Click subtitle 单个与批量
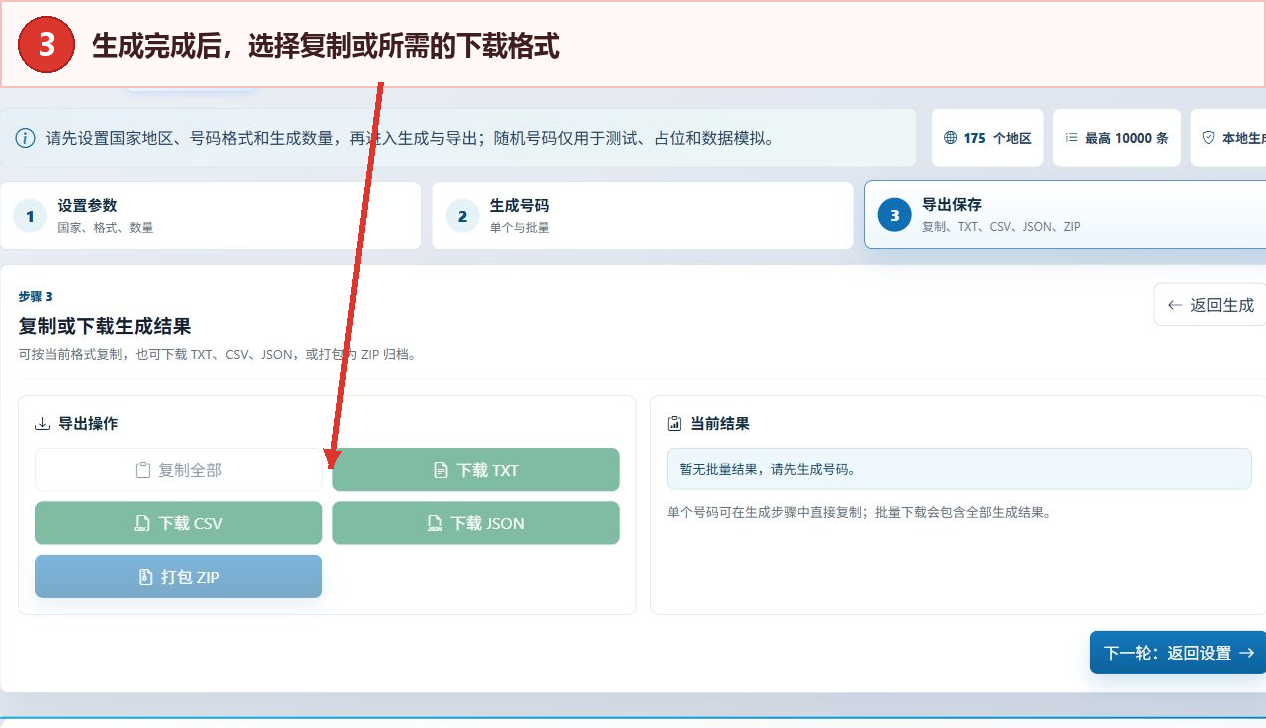Image resolution: width=1266 pixels, height=728 pixels. (519, 228)
